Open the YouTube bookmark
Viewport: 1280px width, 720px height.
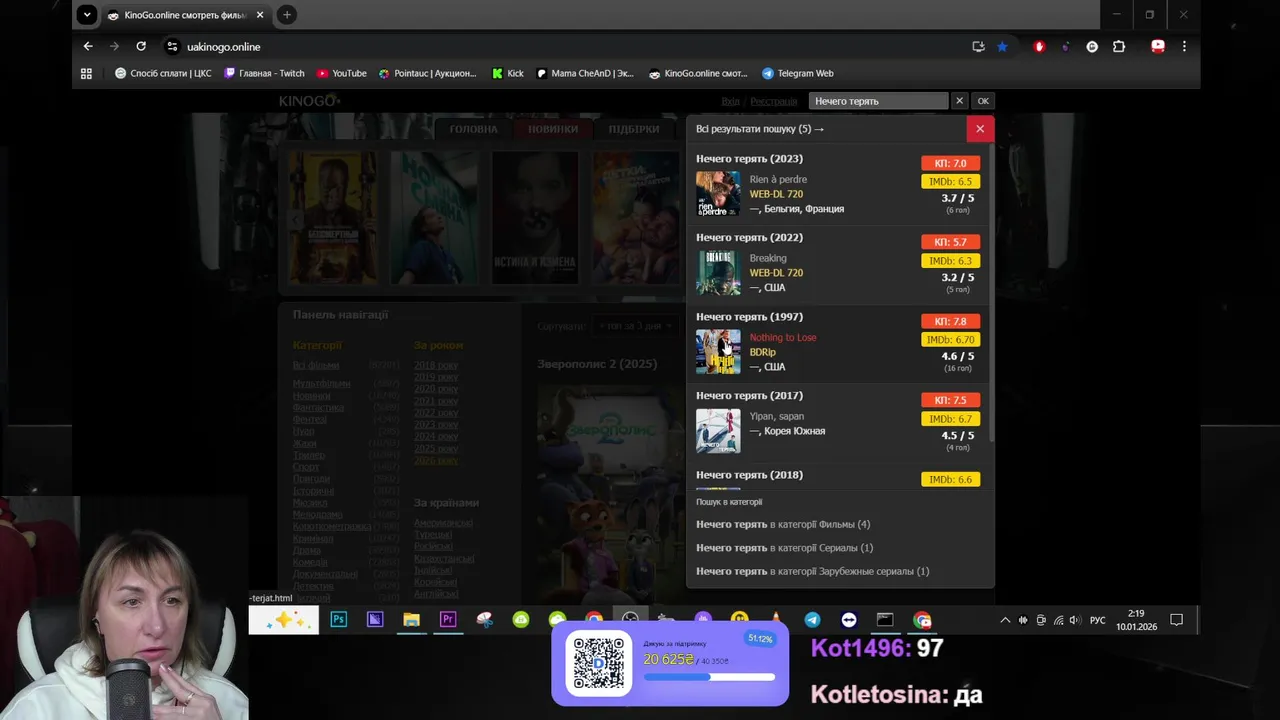342,73
